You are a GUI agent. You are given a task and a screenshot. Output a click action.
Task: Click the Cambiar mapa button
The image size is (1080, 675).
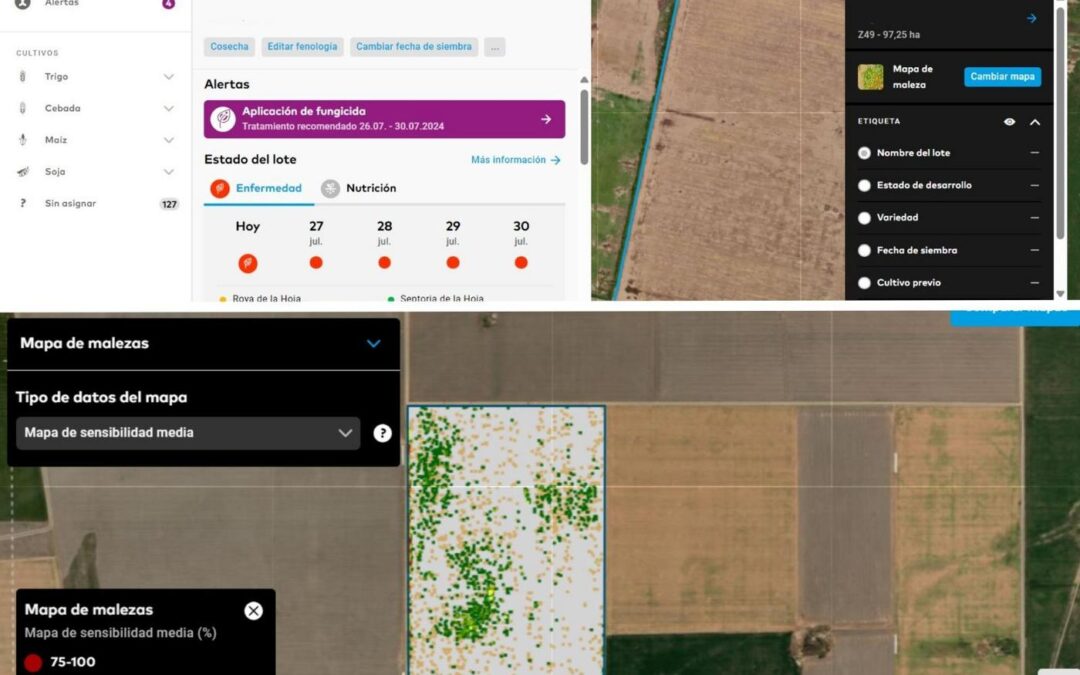click(1002, 77)
